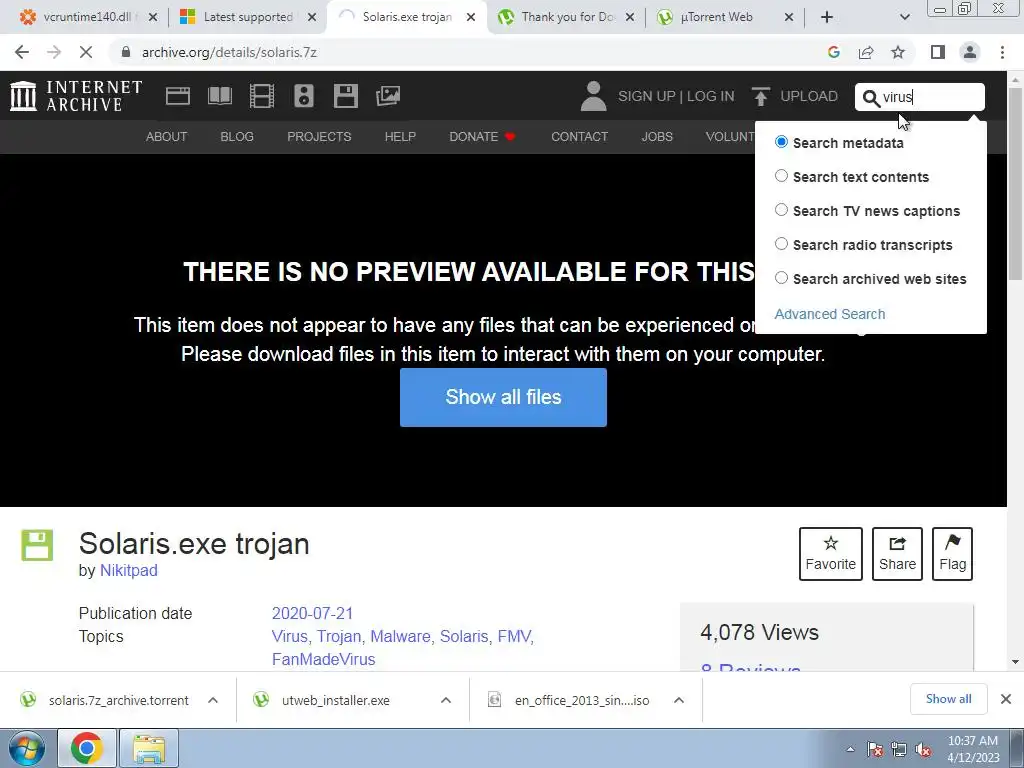Open the DONATE menu item
1024x768 pixels.
point(482,136)
